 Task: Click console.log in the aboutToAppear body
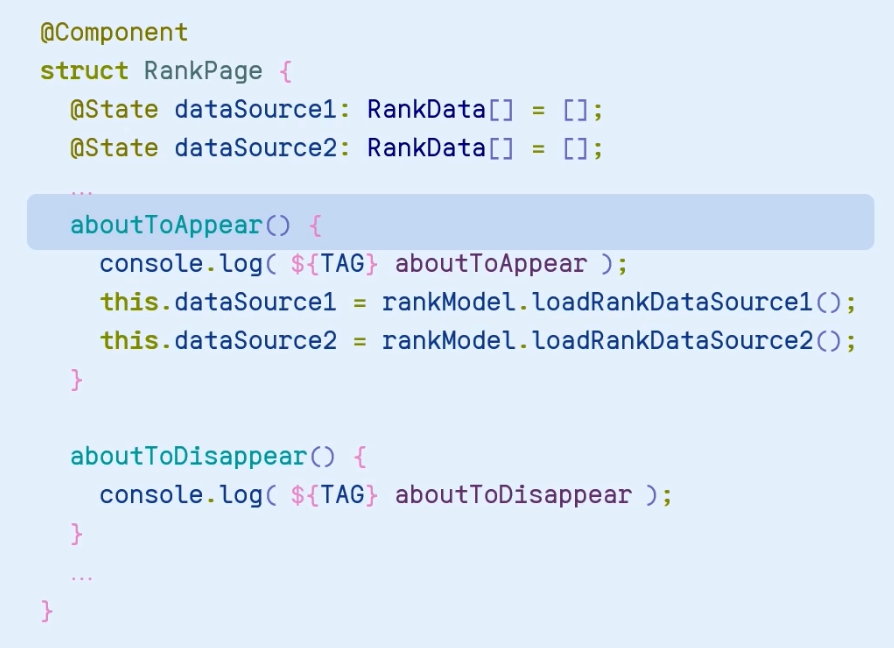[x=181, y=264]
